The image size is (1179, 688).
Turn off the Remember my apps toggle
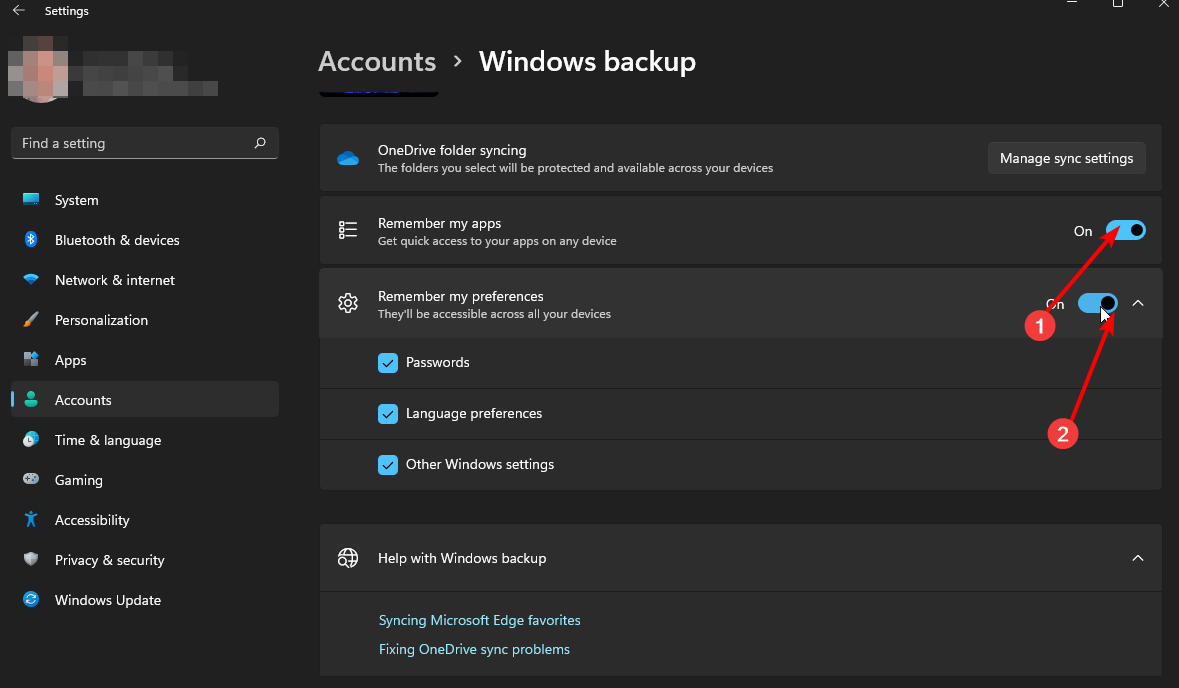point(1127,230)
